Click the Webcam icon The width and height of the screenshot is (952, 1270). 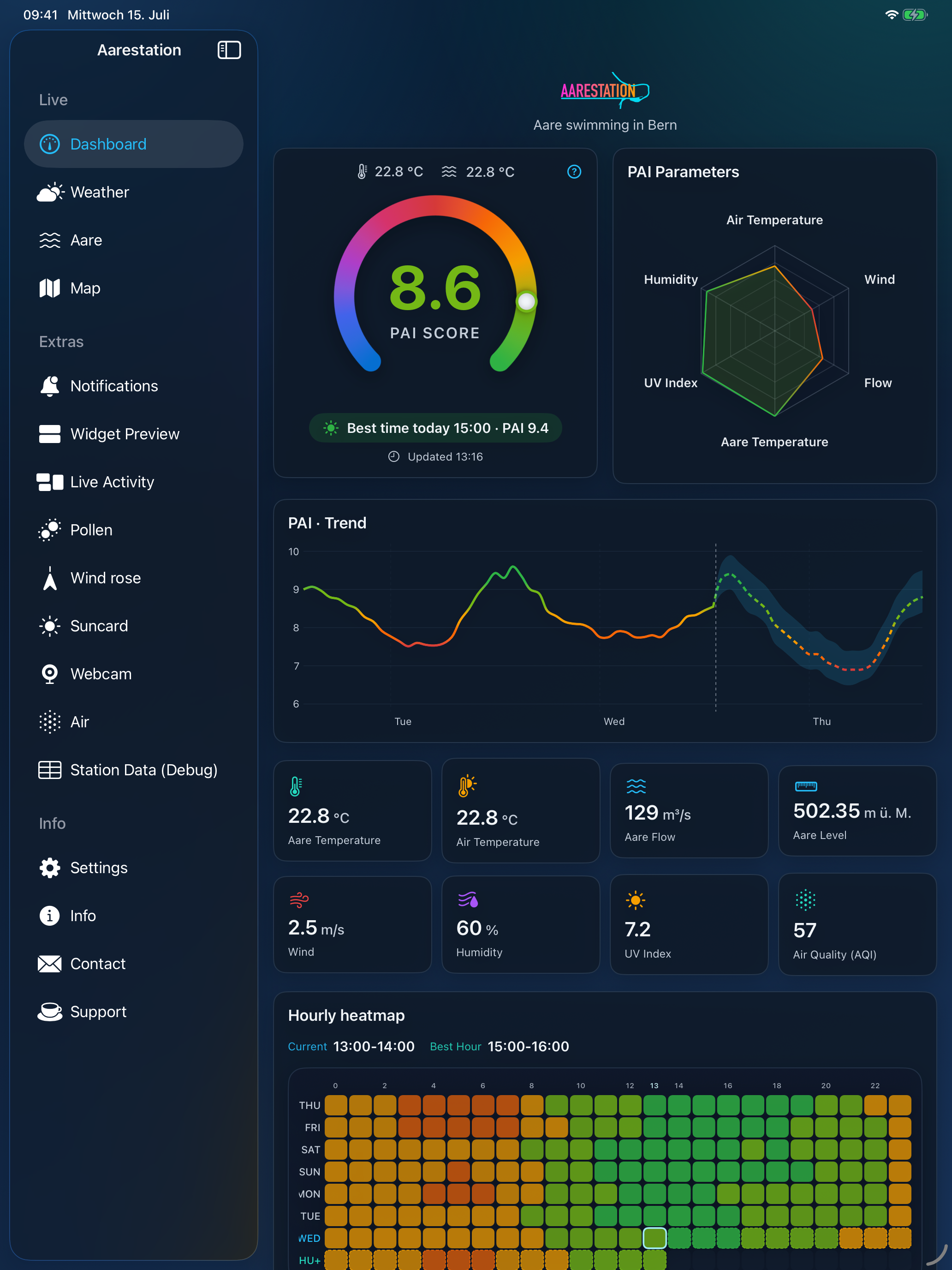pos(50,674)
